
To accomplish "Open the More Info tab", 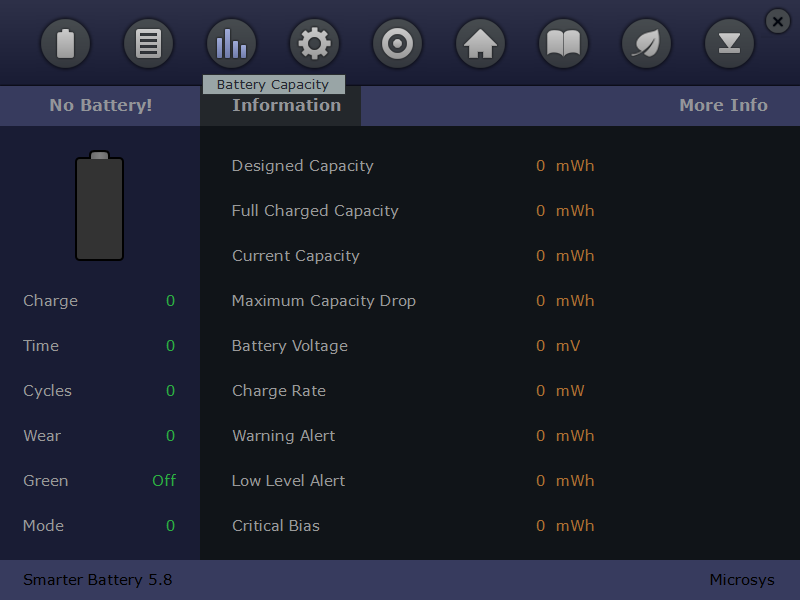I will 723,106.
